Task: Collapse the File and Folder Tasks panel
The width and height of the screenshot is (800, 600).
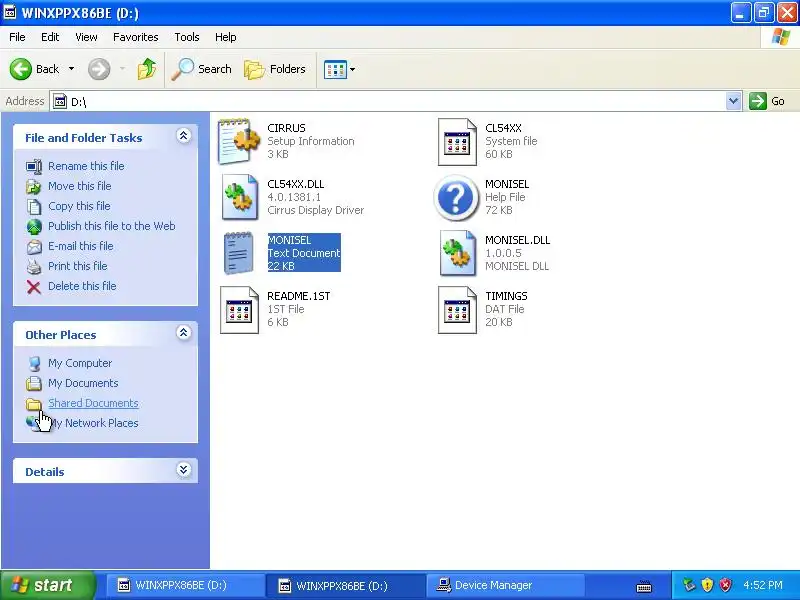Action: click(184, 136)
